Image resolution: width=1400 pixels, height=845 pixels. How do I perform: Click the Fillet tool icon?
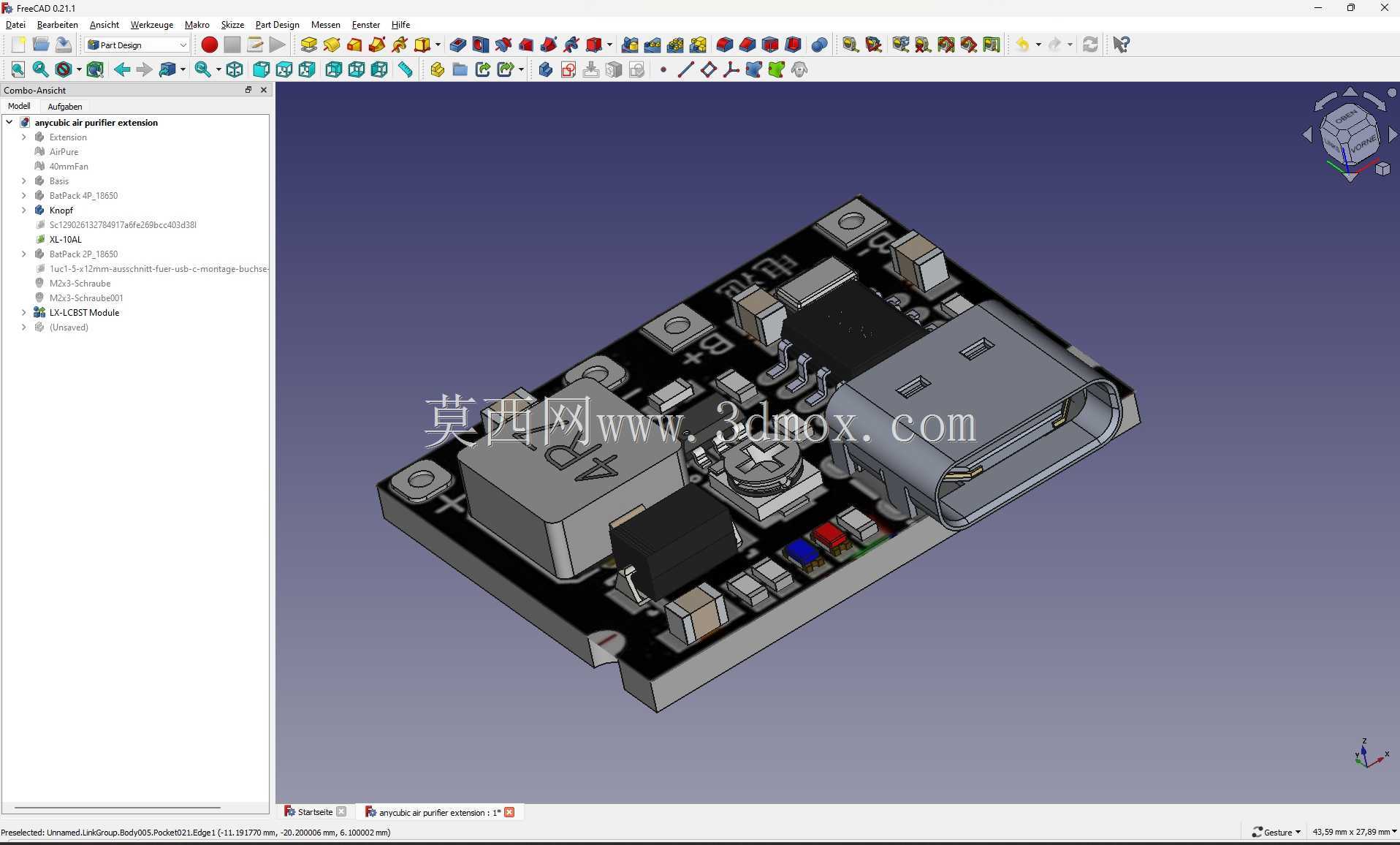coord(724,45)
